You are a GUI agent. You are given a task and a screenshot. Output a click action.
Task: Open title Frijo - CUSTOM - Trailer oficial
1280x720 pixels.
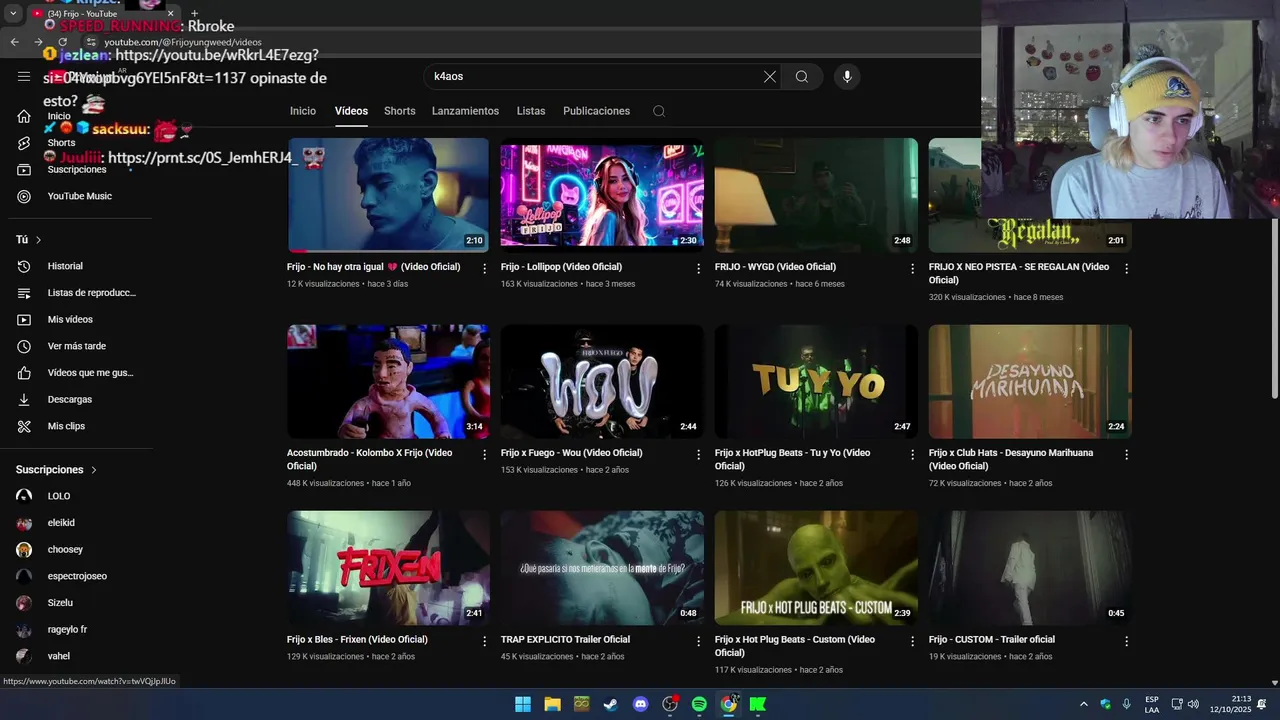click(x=991, y=640)
